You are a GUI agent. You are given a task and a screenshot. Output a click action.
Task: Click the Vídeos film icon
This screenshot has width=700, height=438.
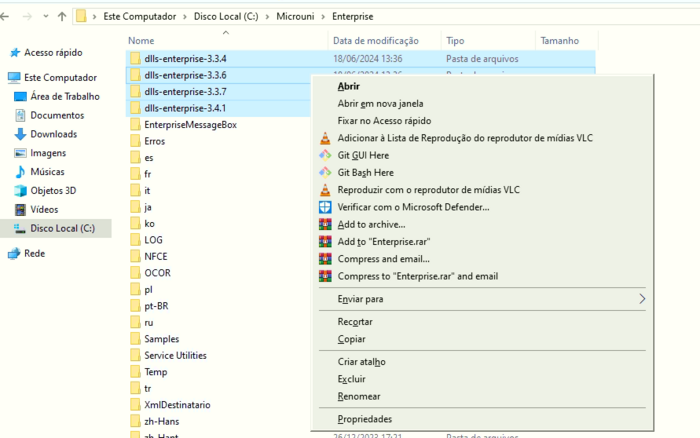tap(21, 209)
